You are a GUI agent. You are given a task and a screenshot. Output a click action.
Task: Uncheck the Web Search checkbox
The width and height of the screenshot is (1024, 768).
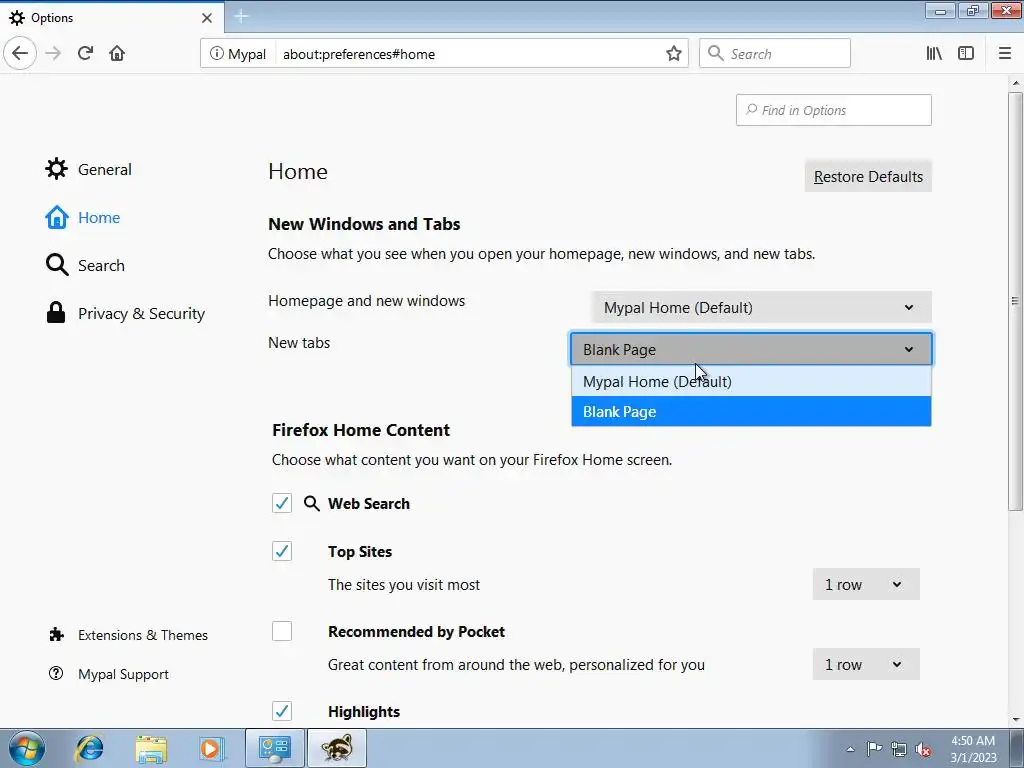tap(282, 504)
